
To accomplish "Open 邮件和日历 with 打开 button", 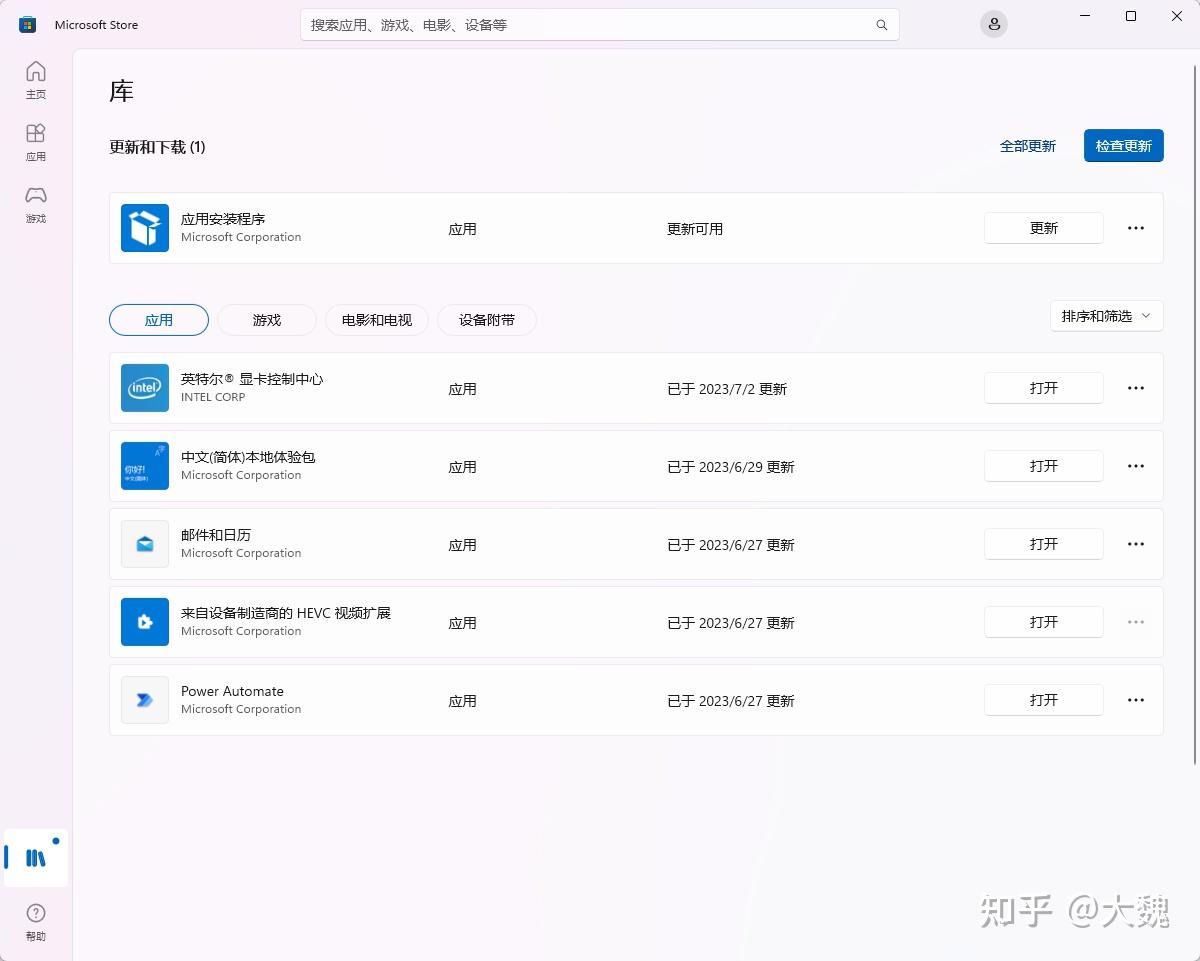I will click(x=1044, y=544).
